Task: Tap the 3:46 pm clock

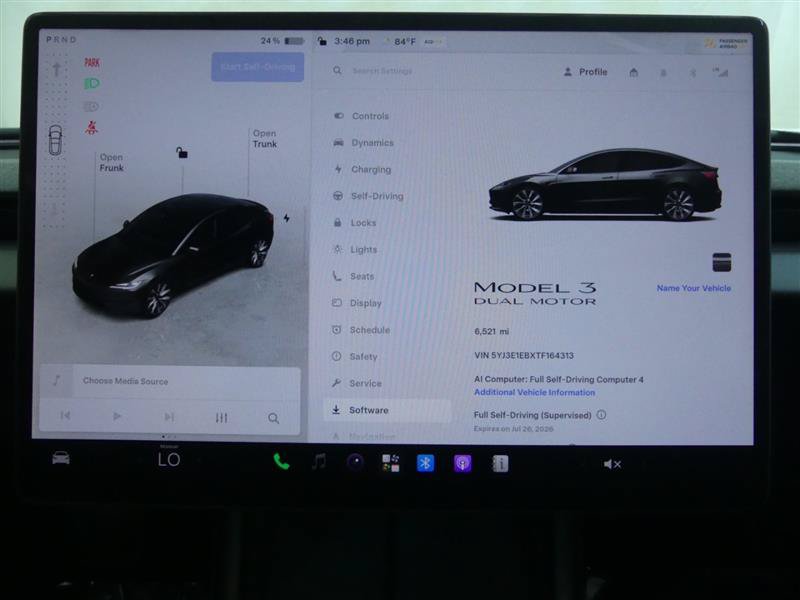Action: tap(352, 41)
